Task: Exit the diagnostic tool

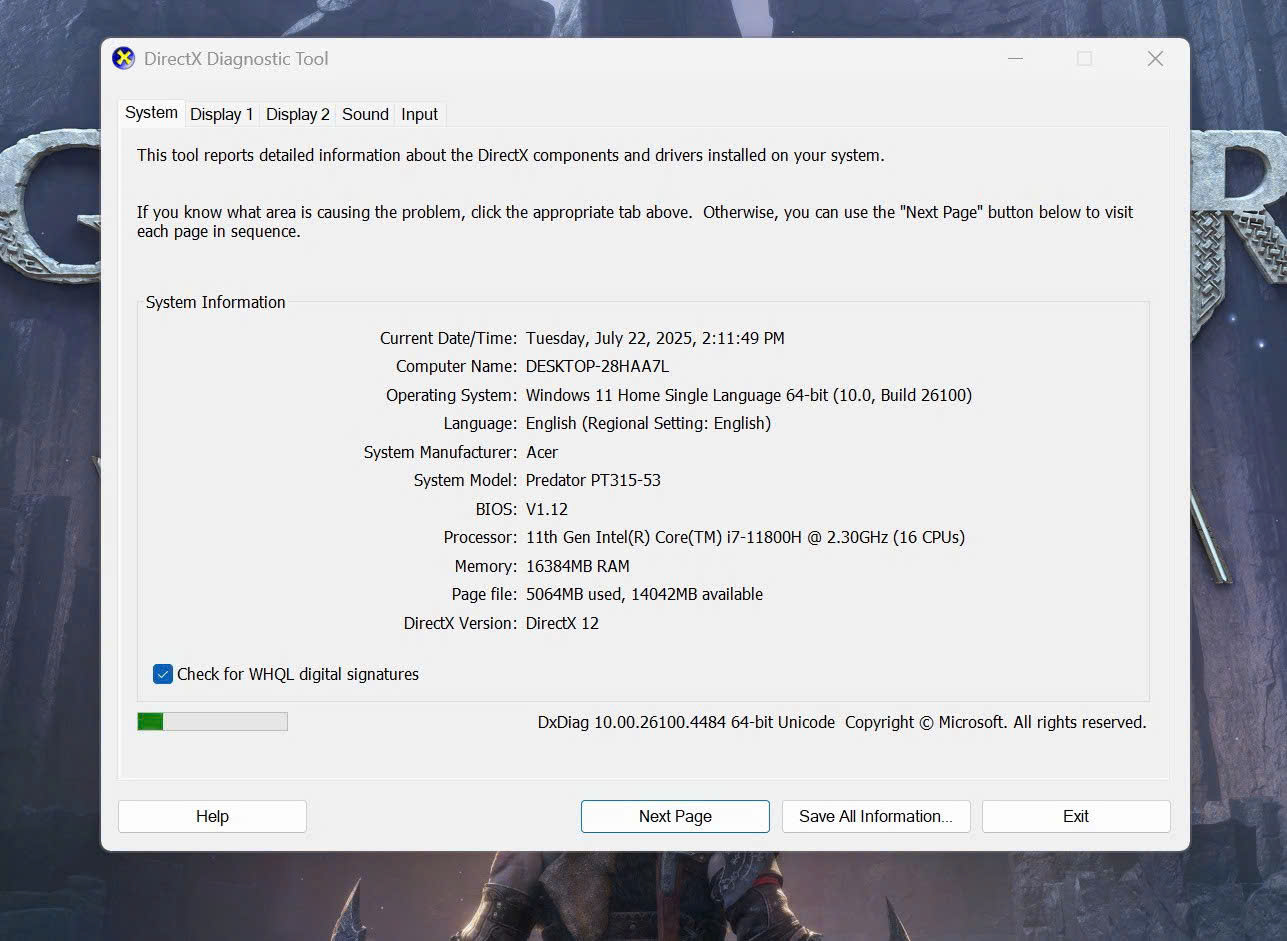Action: [x=1076, y=816]
